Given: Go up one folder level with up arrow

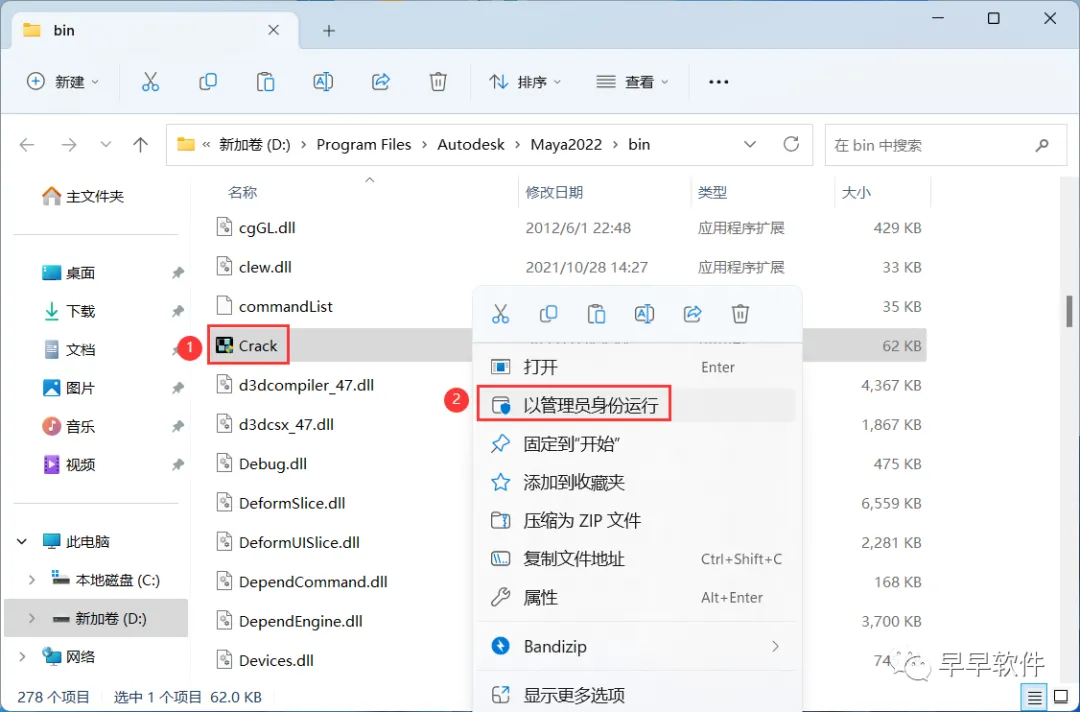Looking at the screenshot, I should pyautogui.click(x=141, y=145).
